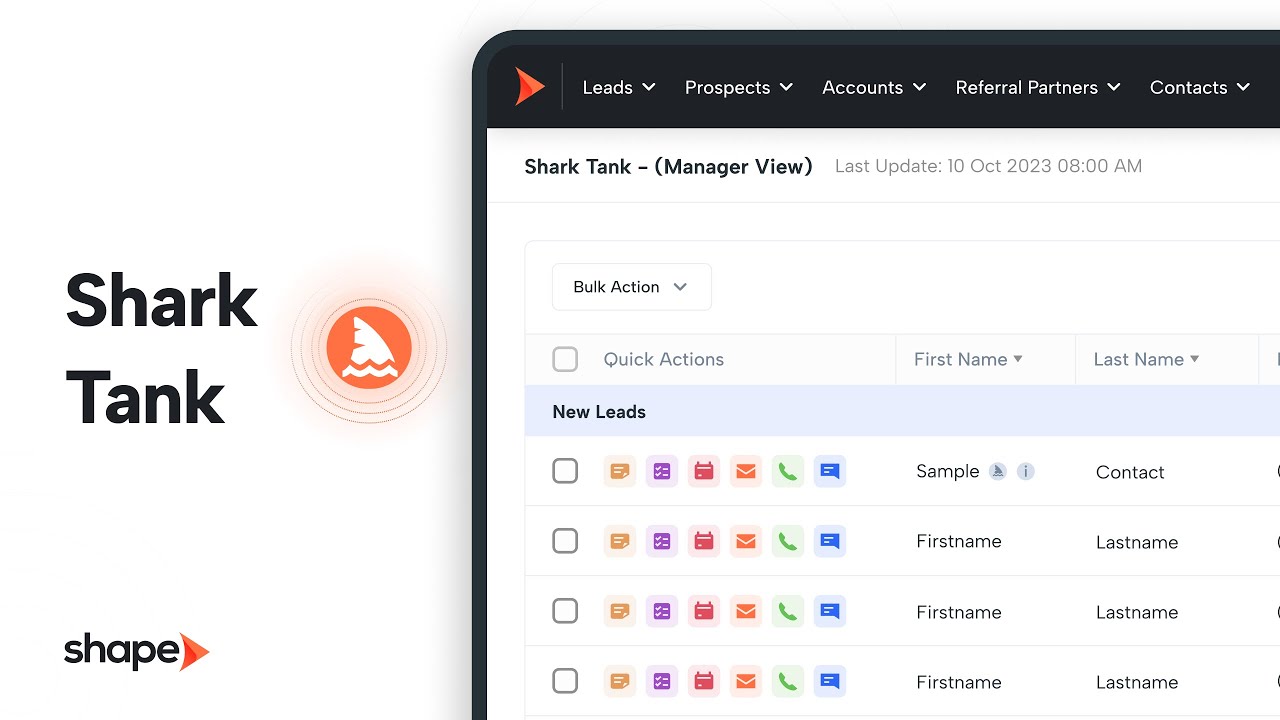Sort by the First Name column arrow
1280x720 pixels.
click(x=1018, y=359)
